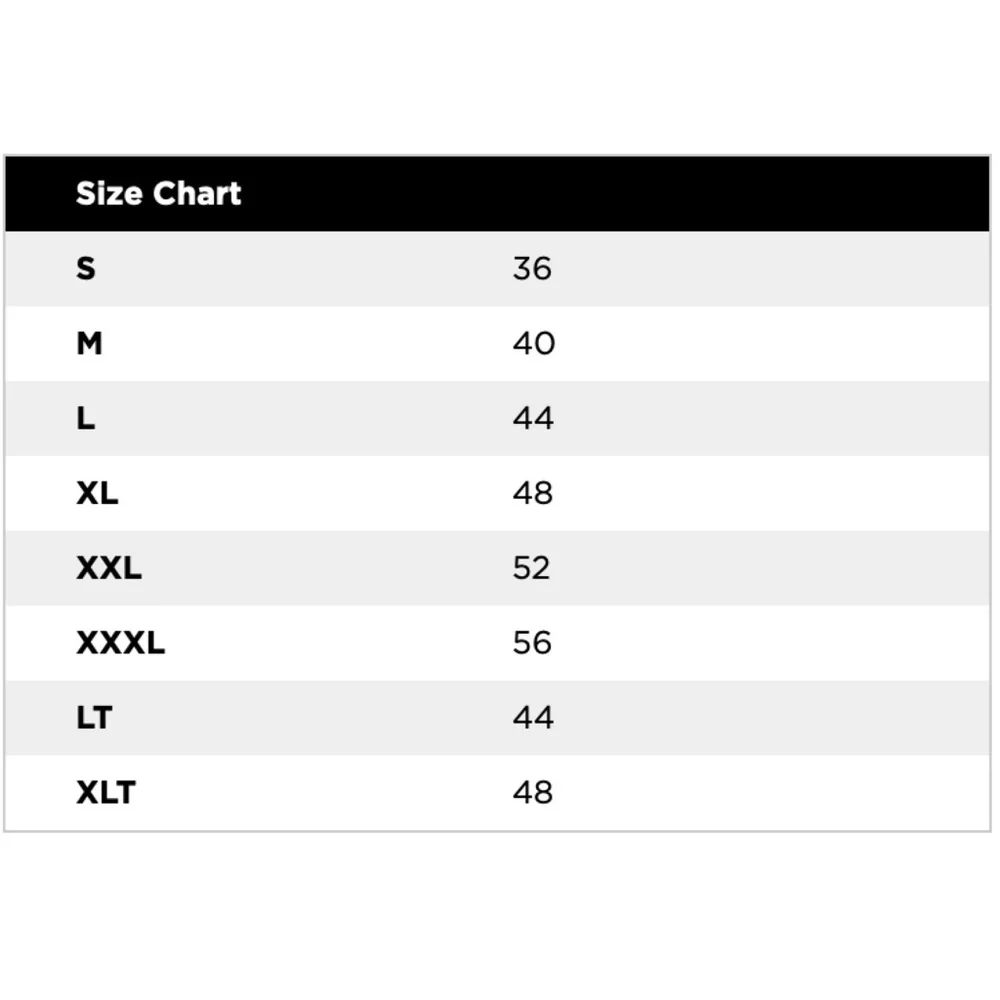Select the LT size label

coord(94,717)
